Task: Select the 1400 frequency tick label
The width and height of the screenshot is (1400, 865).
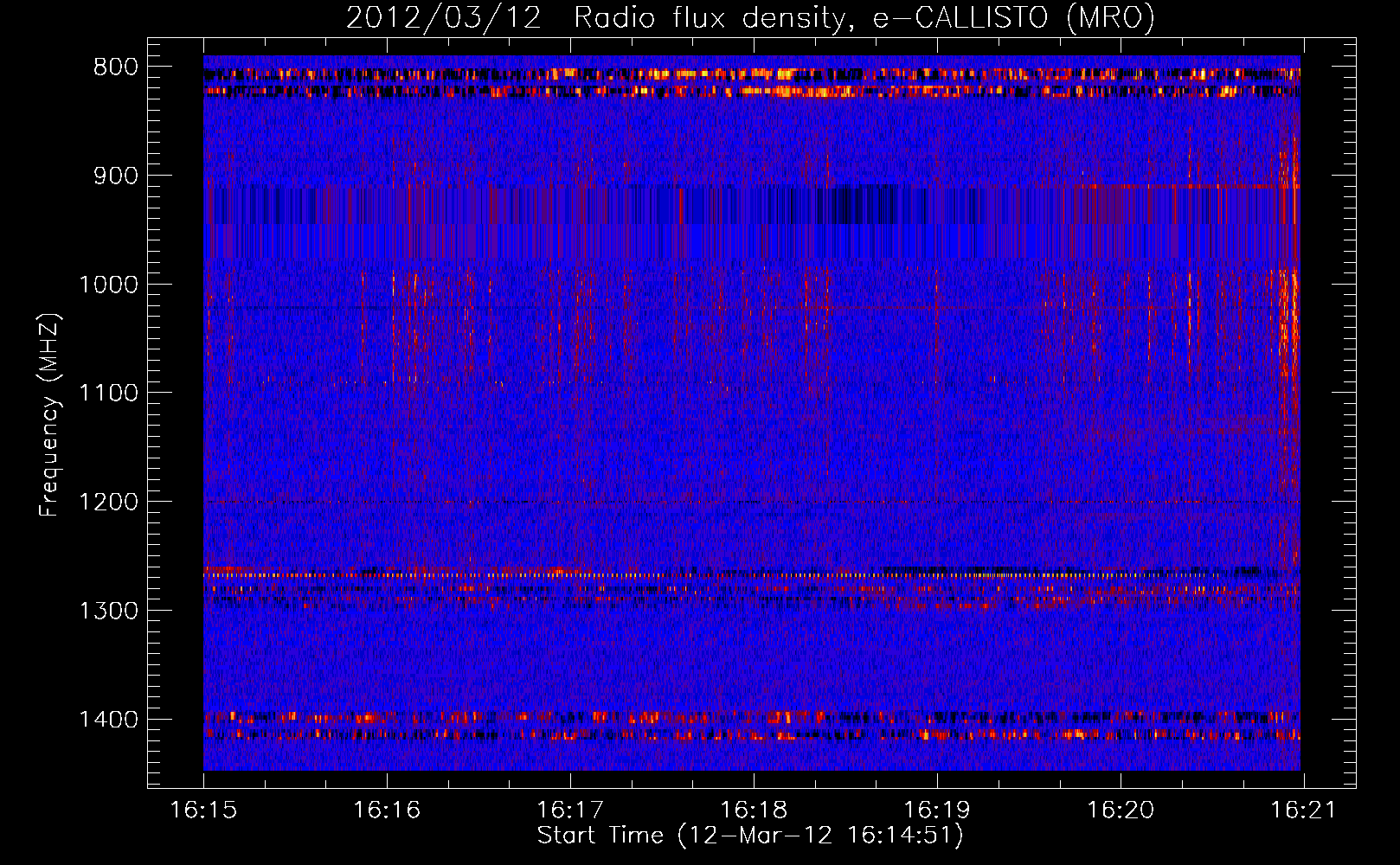Action: click(108, 719)
